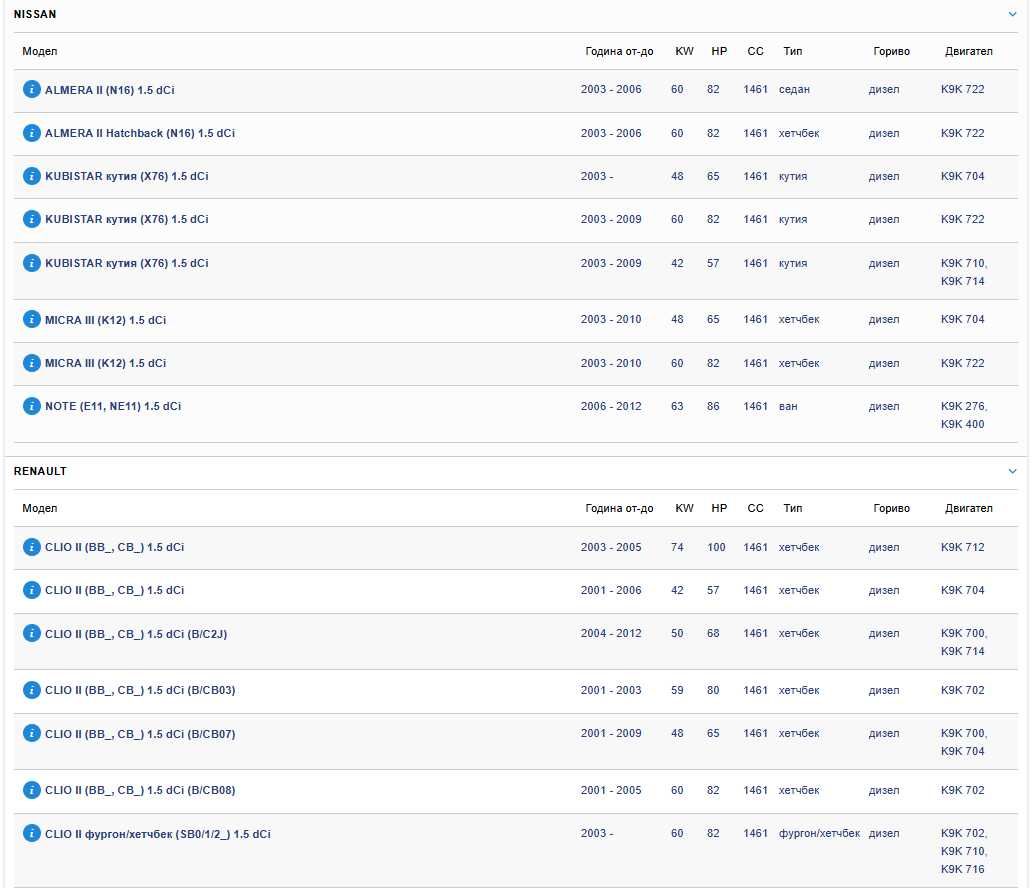Open ALMERA II Hatchback (N16) 1.5 dCi link

click(140, 133)
